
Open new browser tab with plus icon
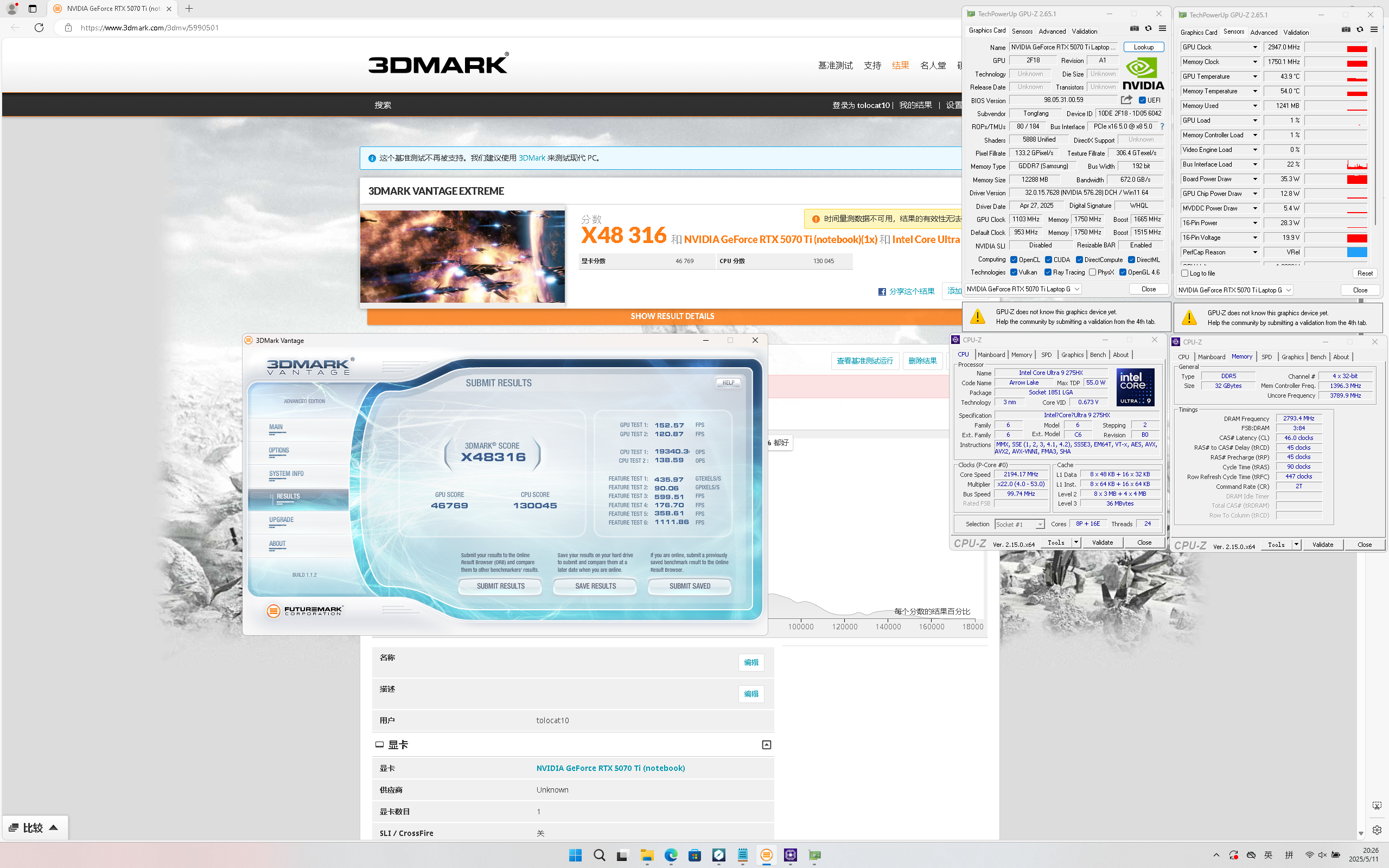(189, 9)
